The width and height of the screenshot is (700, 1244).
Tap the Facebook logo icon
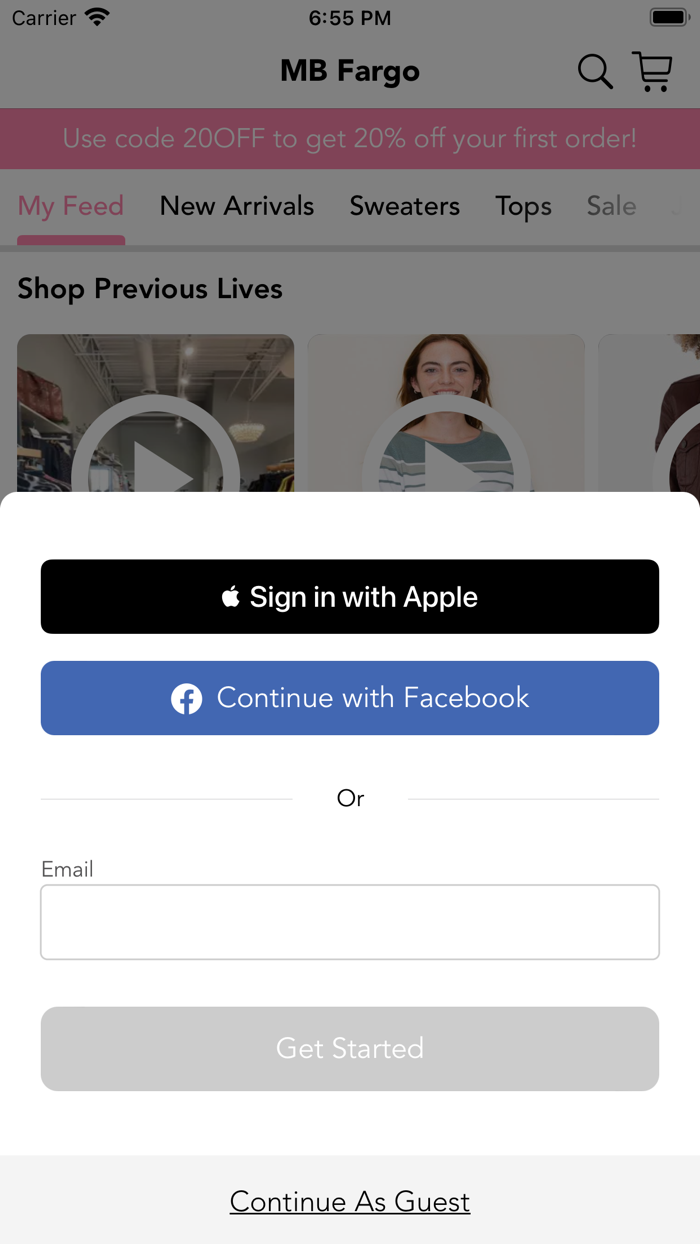click(186, 698)
